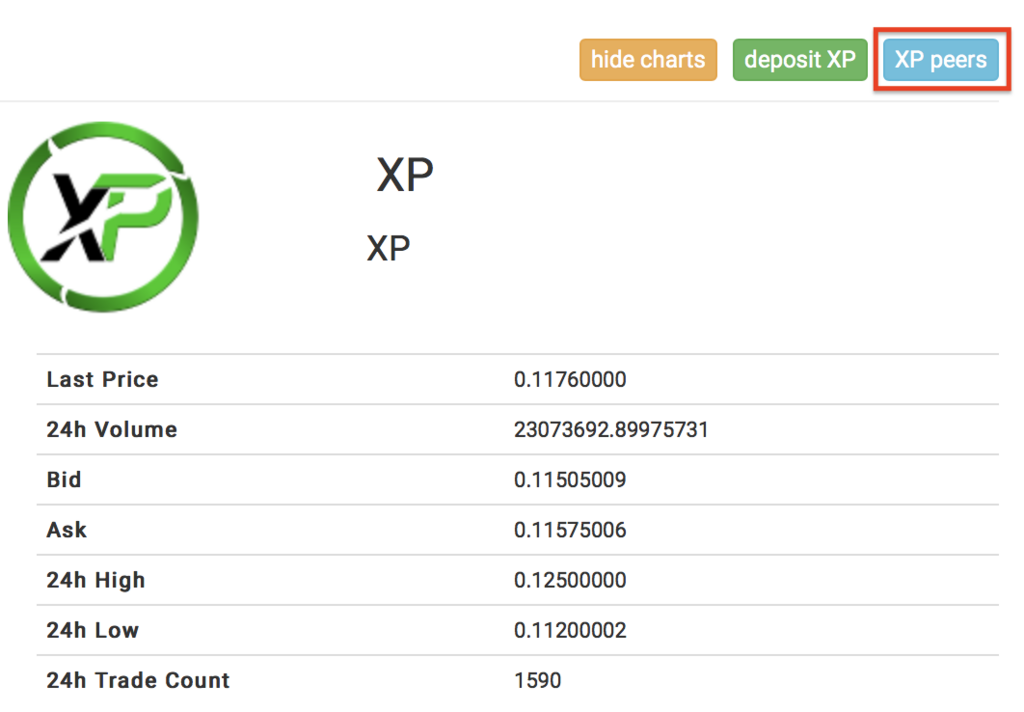
Task: Select the large XP heading
Action: pos(405,174)
